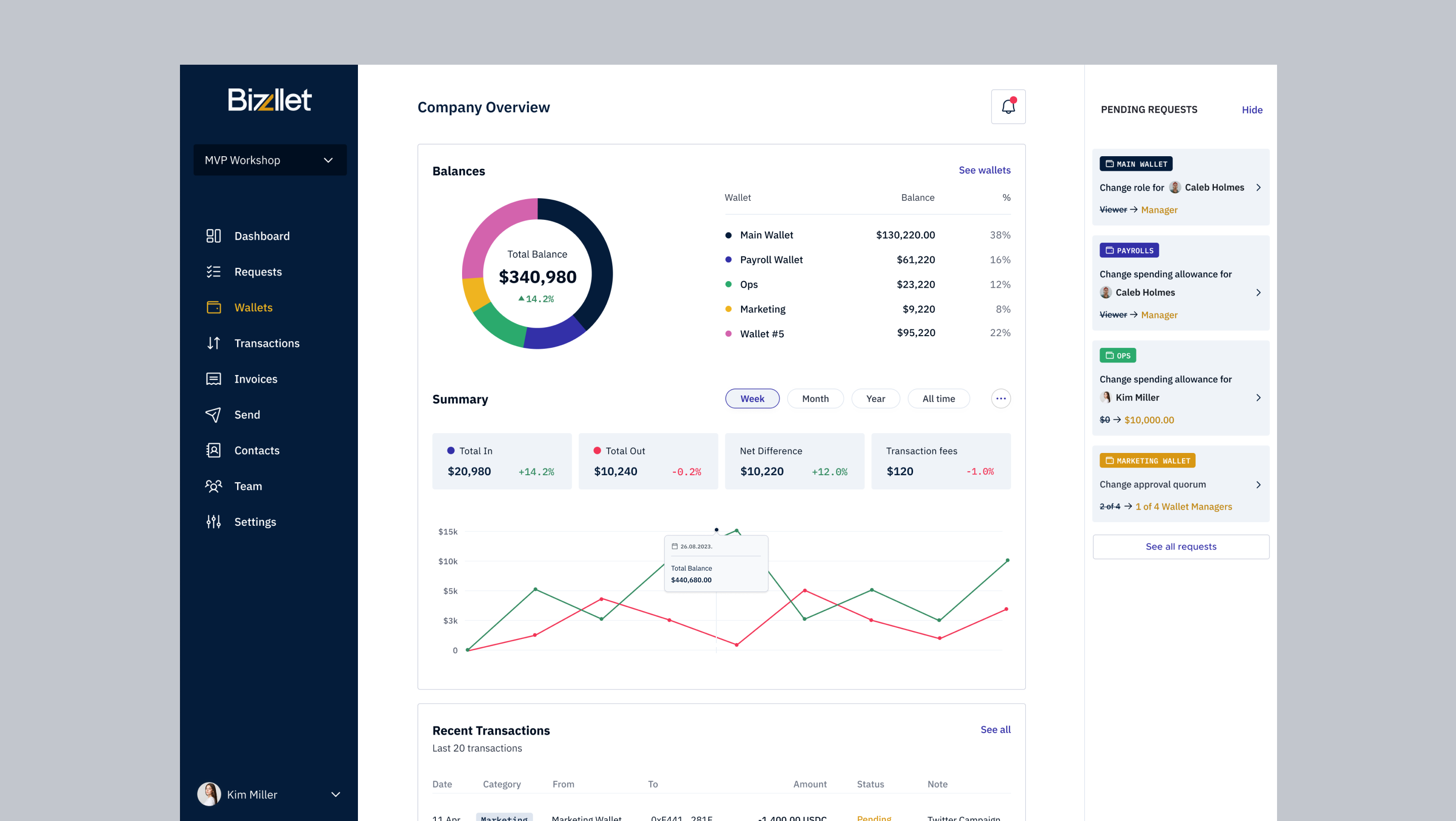The image size is (1456, 821).
Task: Go to Invoices menu item
Action: [x=255, y=379]
